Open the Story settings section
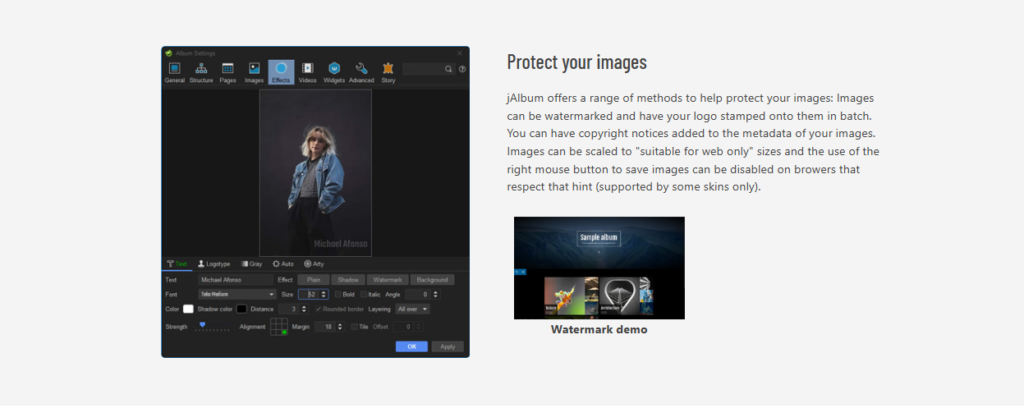The width and height of the screenshot is (1024, 408). coord(388,72)
